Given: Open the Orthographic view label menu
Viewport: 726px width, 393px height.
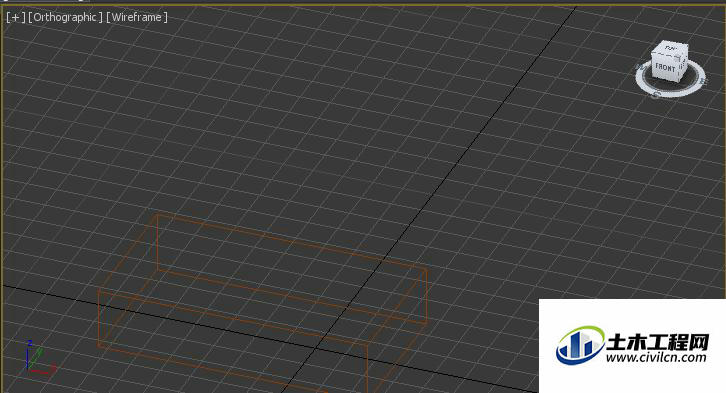Looking at the screenshot, I should (x=65, y=18).
